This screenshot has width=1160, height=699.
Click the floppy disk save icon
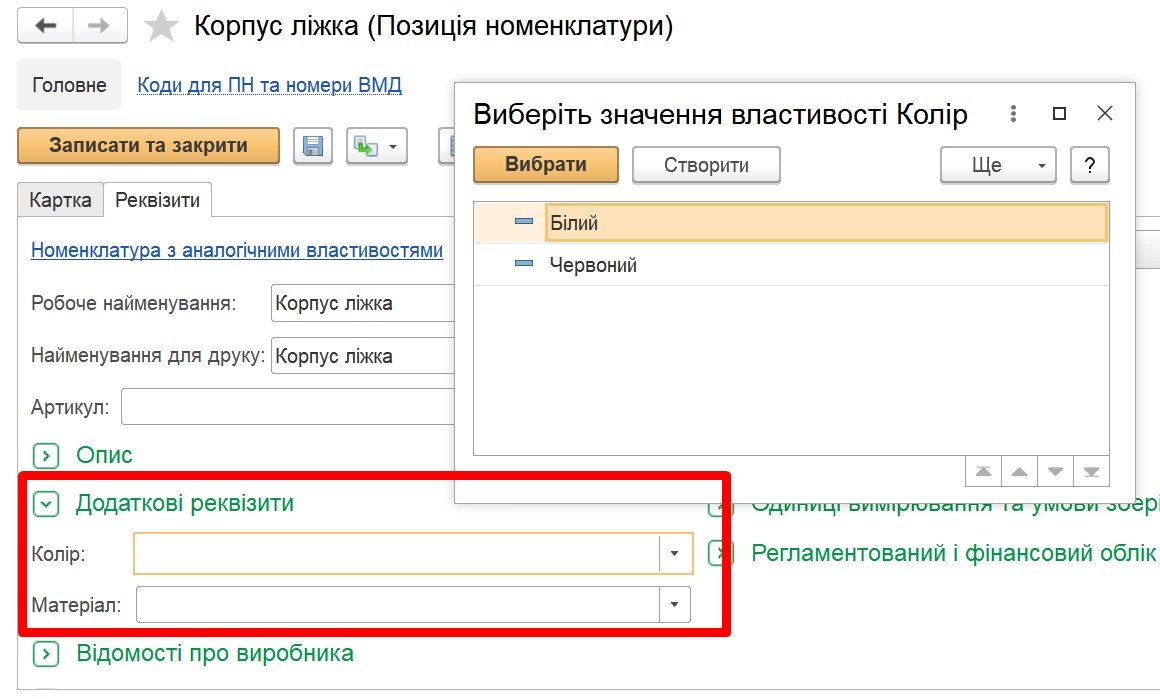coord(313,146)
